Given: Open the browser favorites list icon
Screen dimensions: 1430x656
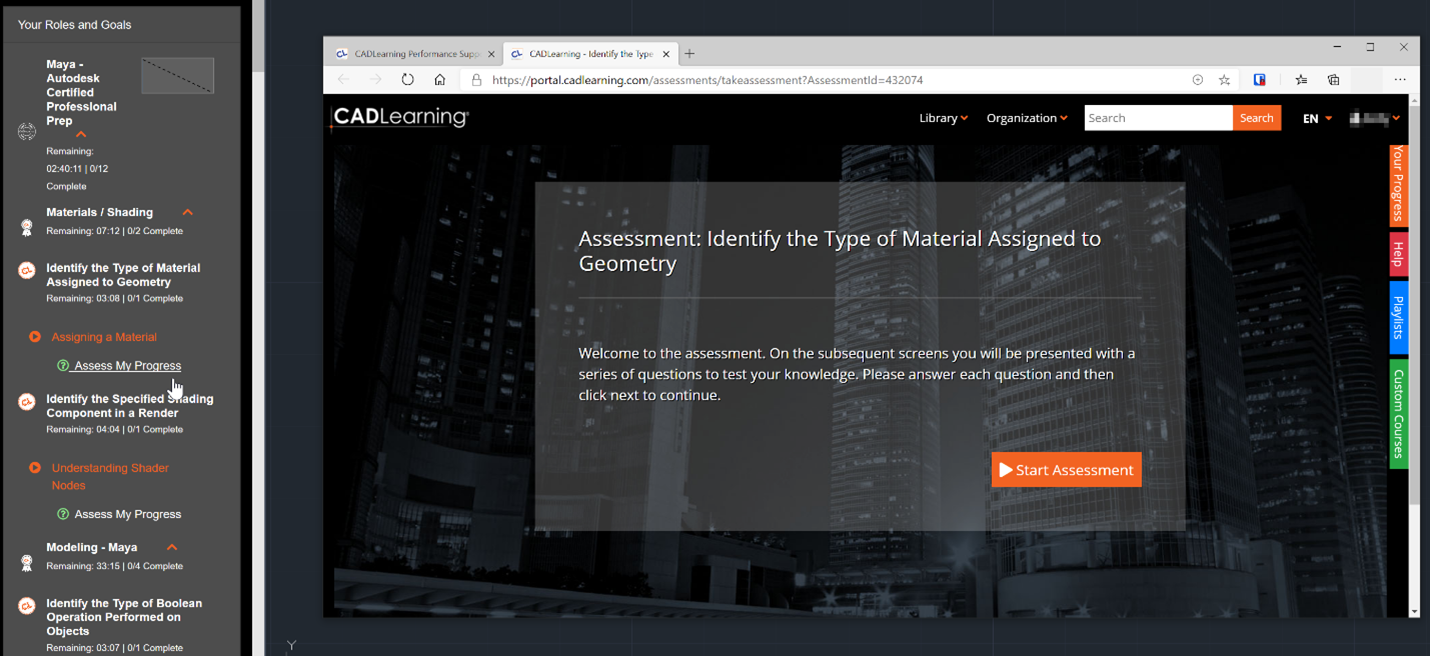Looking at the screenshot, I should 1301,80.
